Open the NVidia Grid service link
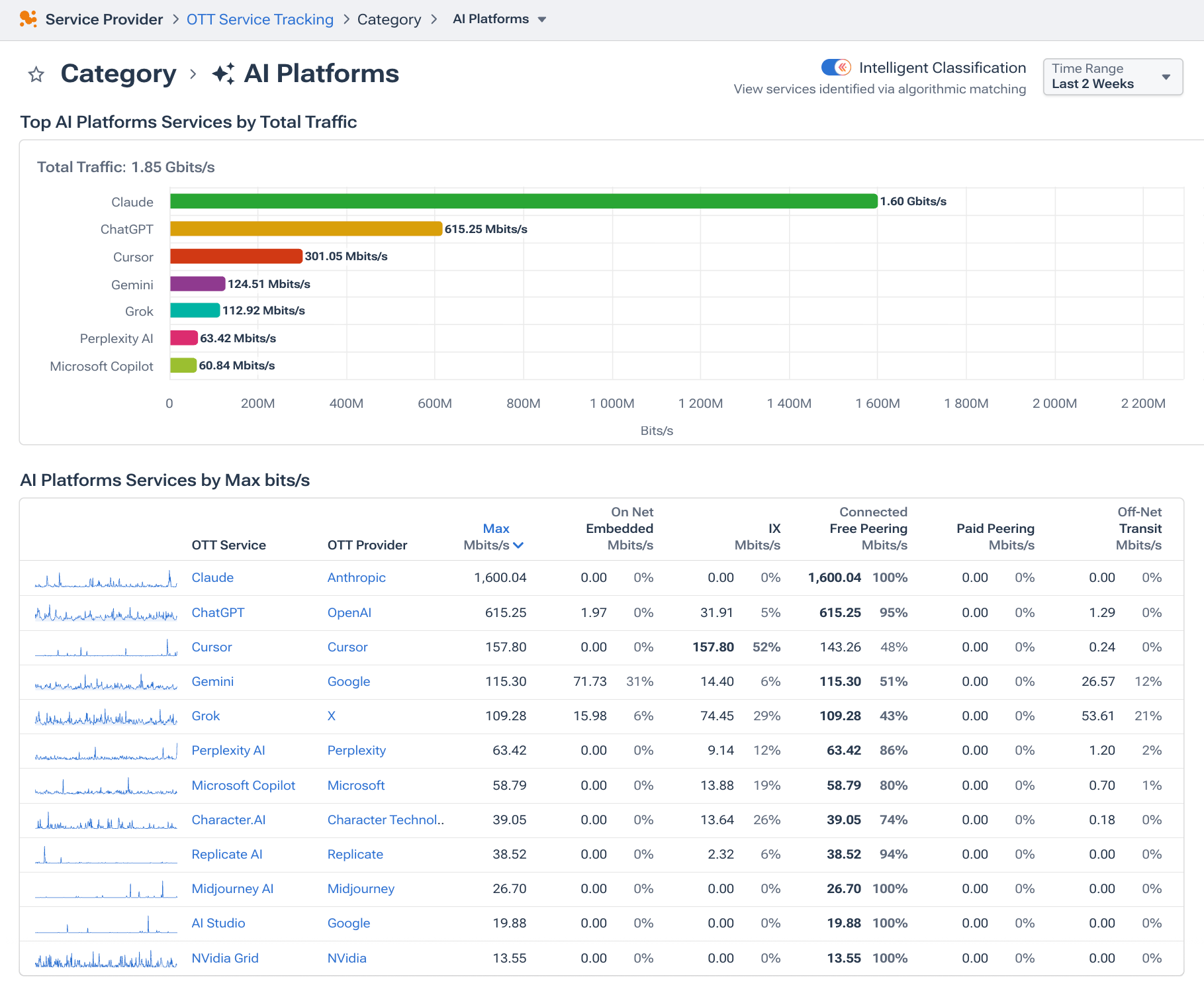 point(225,958)
